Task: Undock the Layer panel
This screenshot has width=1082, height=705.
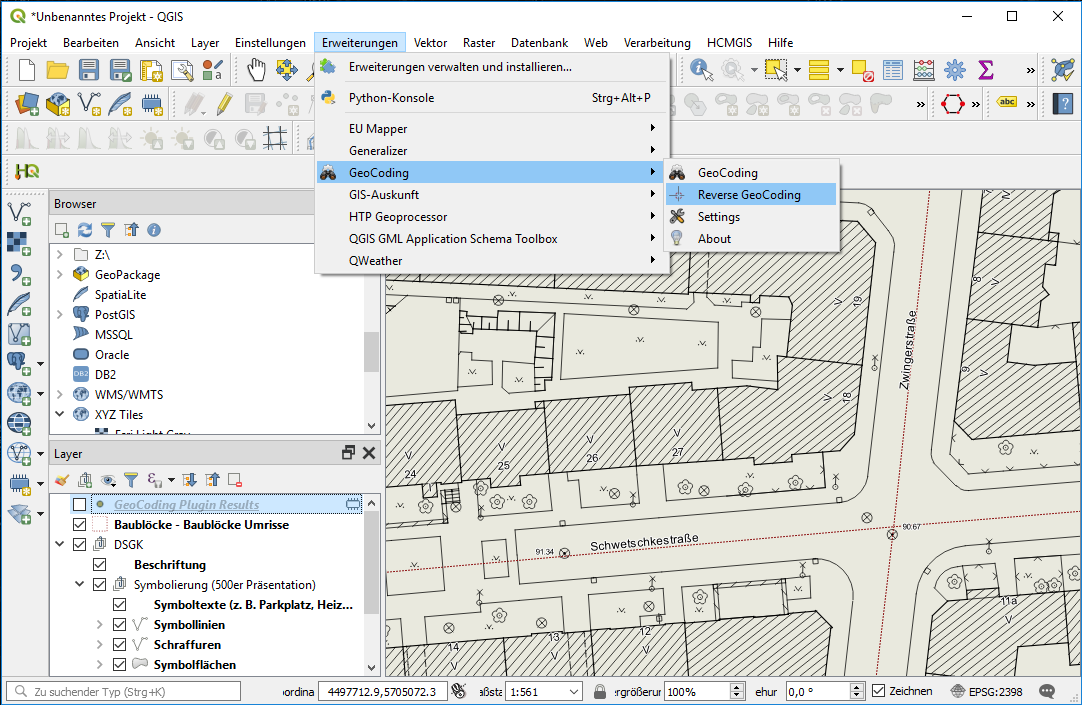Action: pyautogui.click(x=348, y=453)
